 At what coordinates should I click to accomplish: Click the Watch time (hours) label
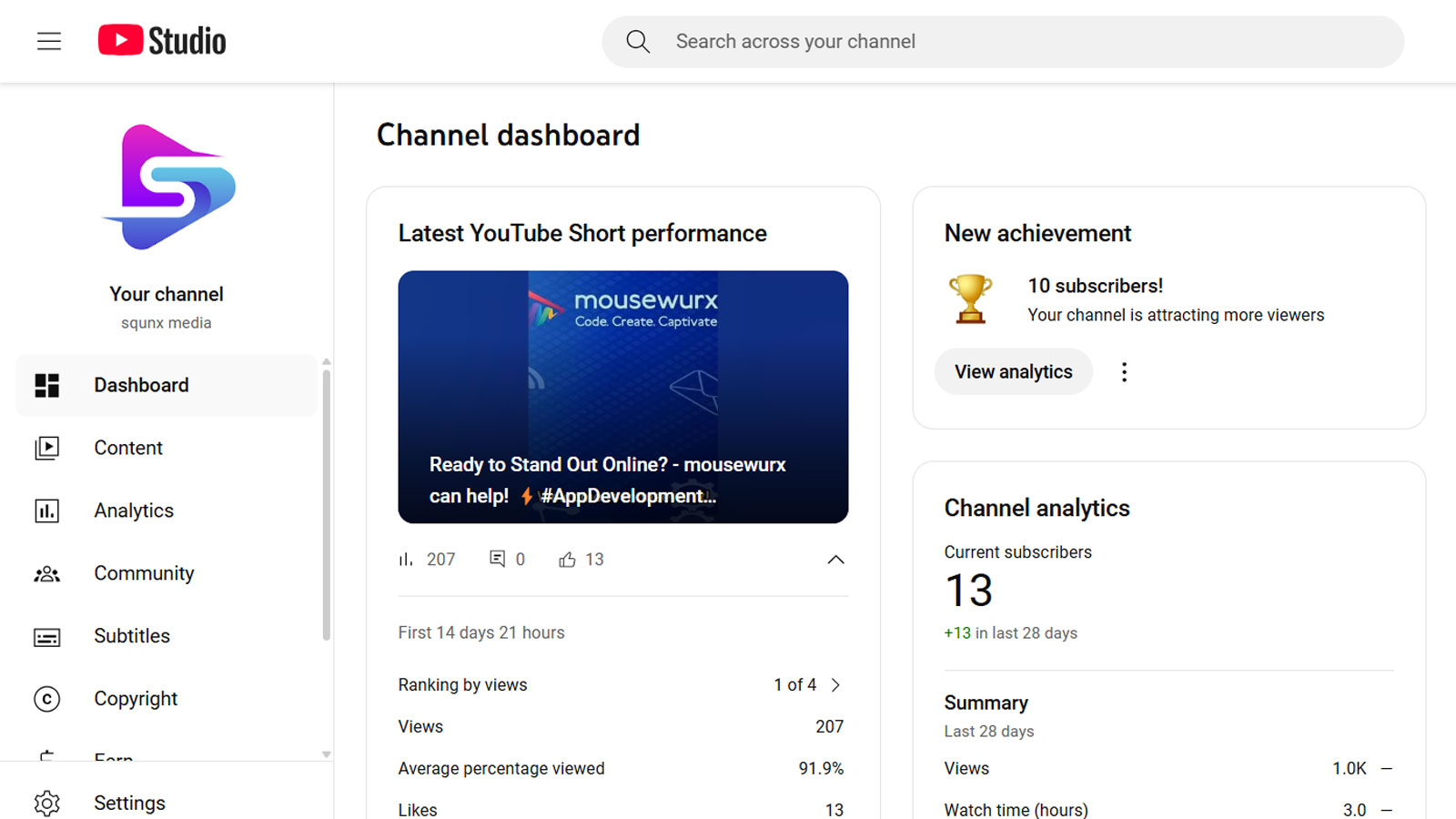(1016, 810)
